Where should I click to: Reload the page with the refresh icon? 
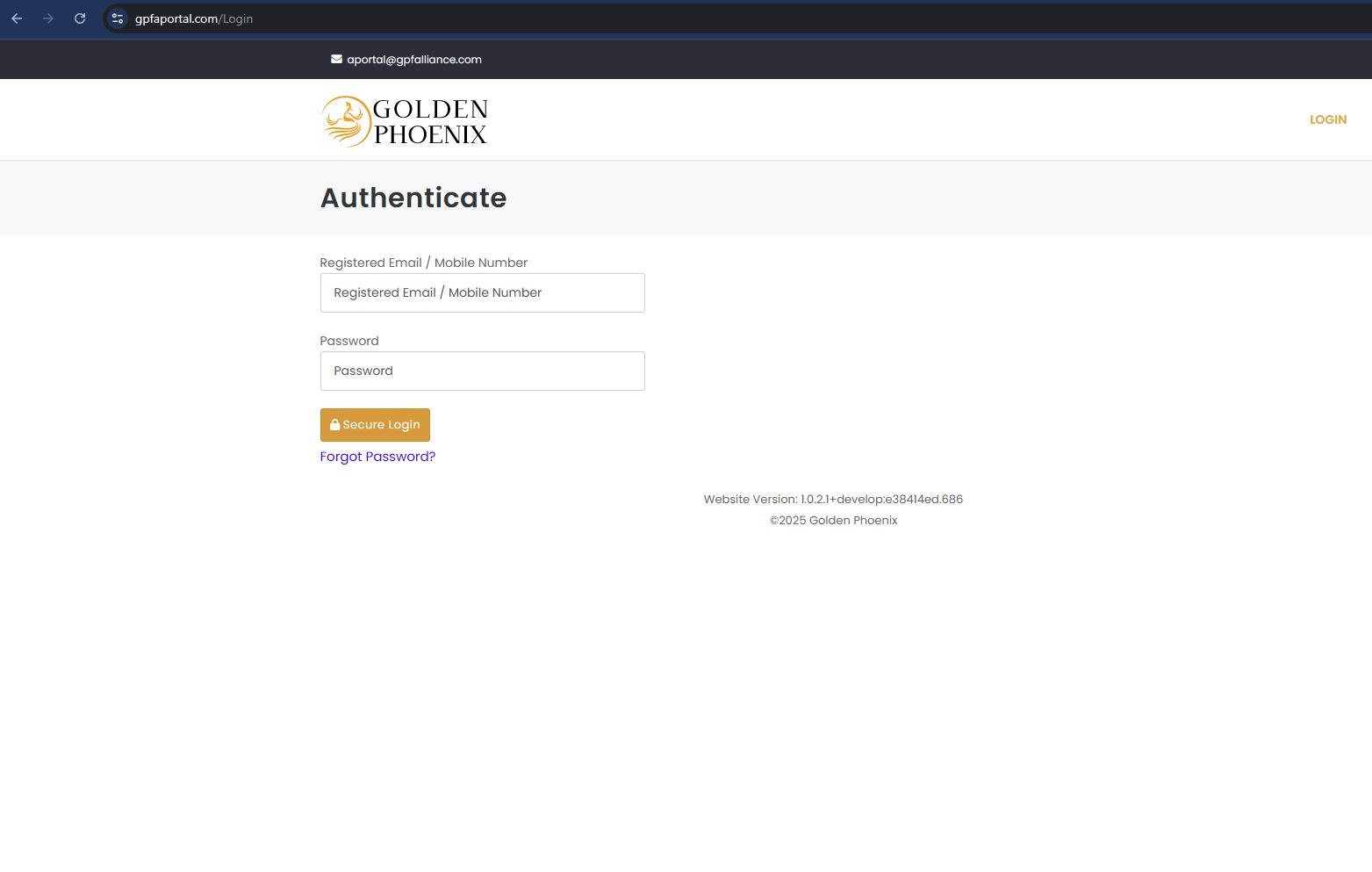pos(80,18)
